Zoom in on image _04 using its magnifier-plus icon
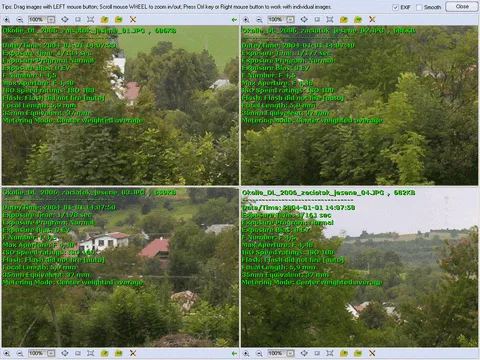Viewport: 480px width, 360px height. pos(246,353)
